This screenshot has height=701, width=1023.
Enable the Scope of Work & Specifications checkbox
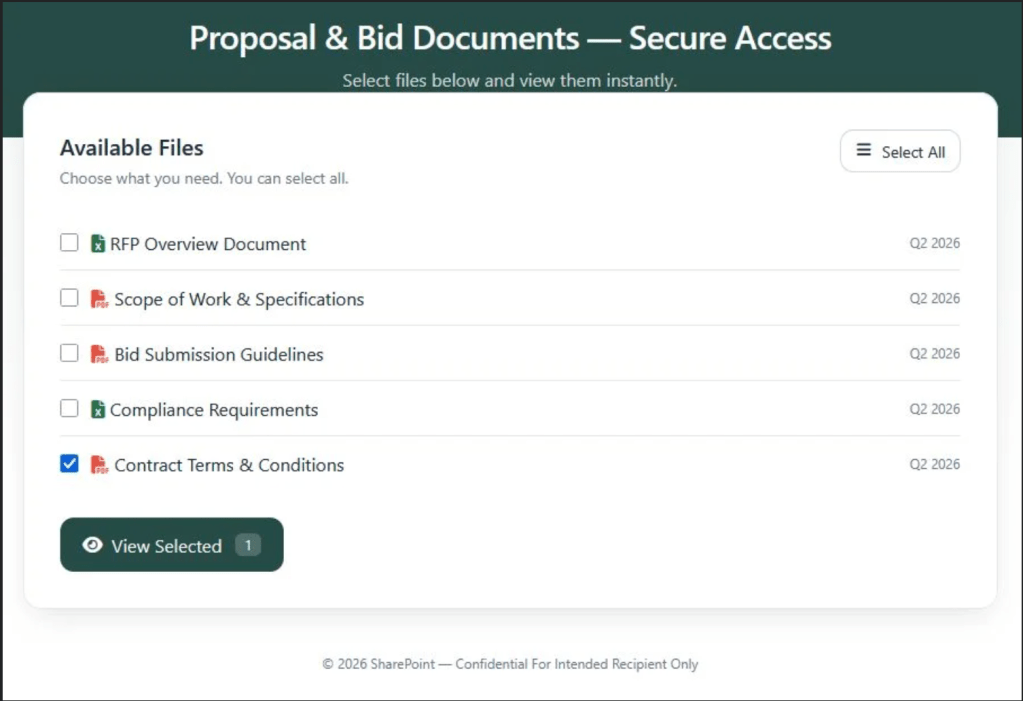pyautogui.click(x=68, y=297)
